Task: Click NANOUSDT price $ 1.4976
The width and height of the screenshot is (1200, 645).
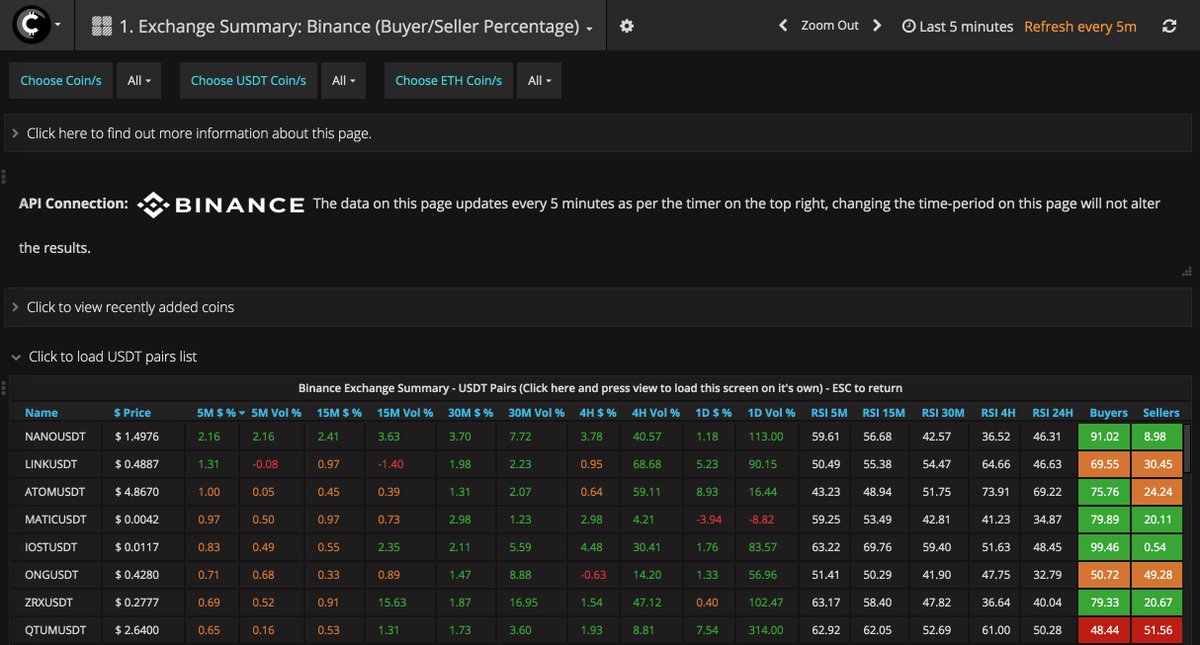Action: 139,437
